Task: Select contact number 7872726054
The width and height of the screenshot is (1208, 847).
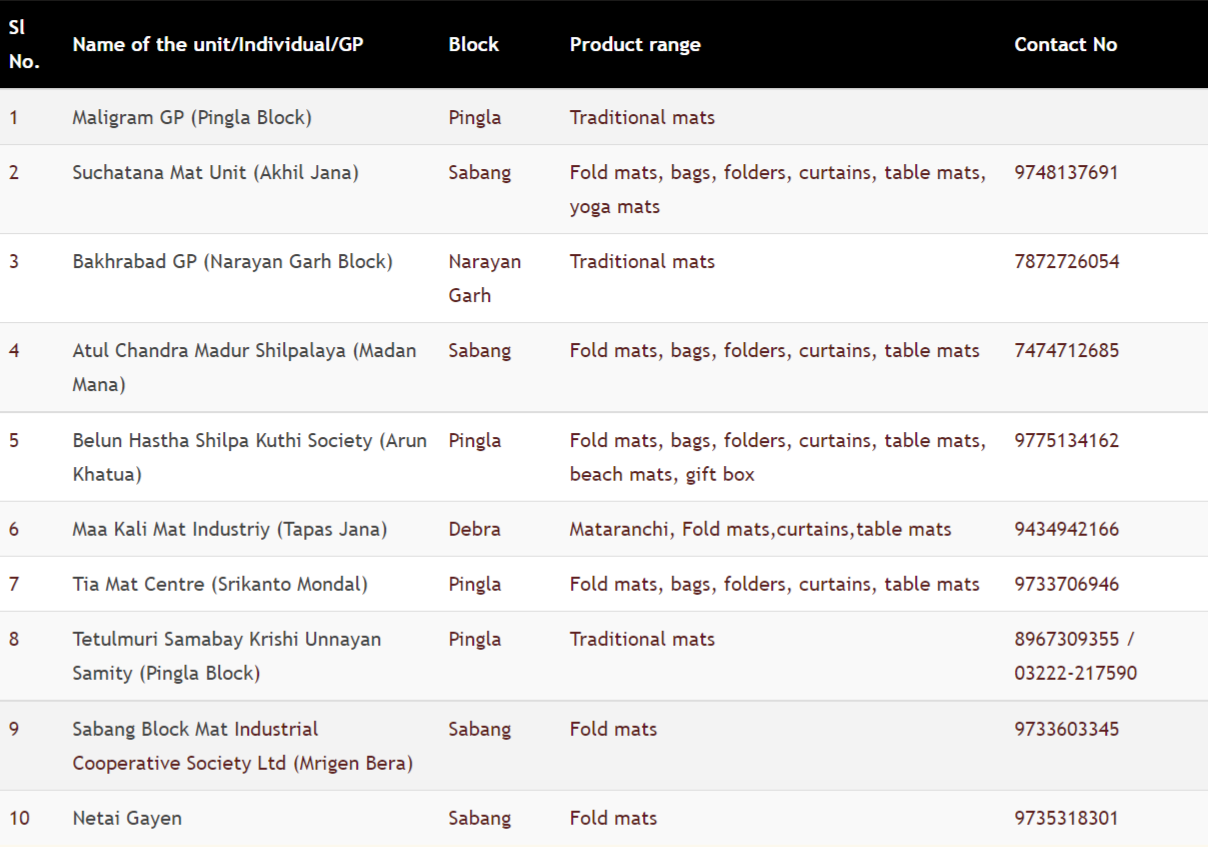Action: pos(1066,261)
